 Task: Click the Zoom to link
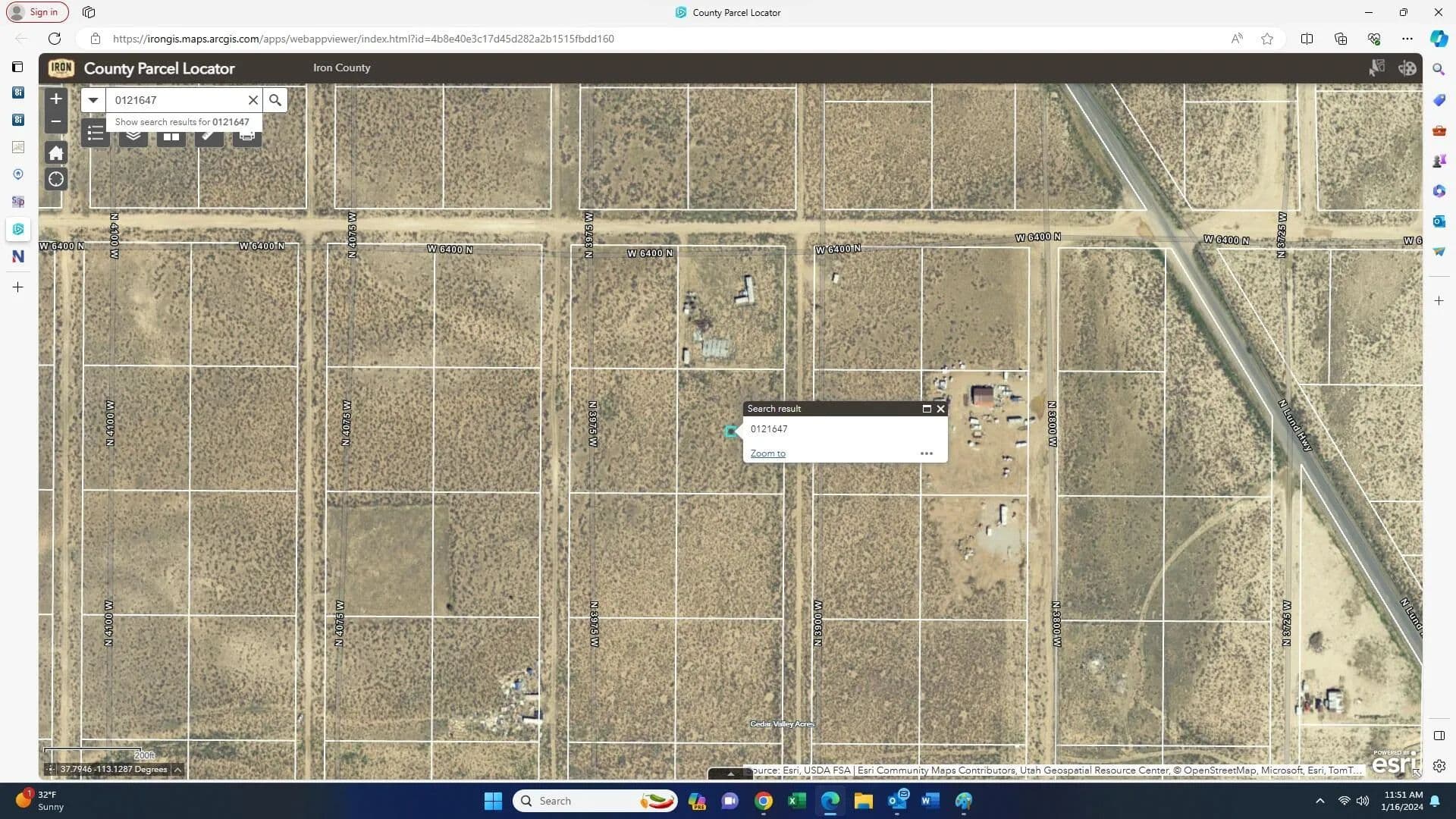click(767, 453)
